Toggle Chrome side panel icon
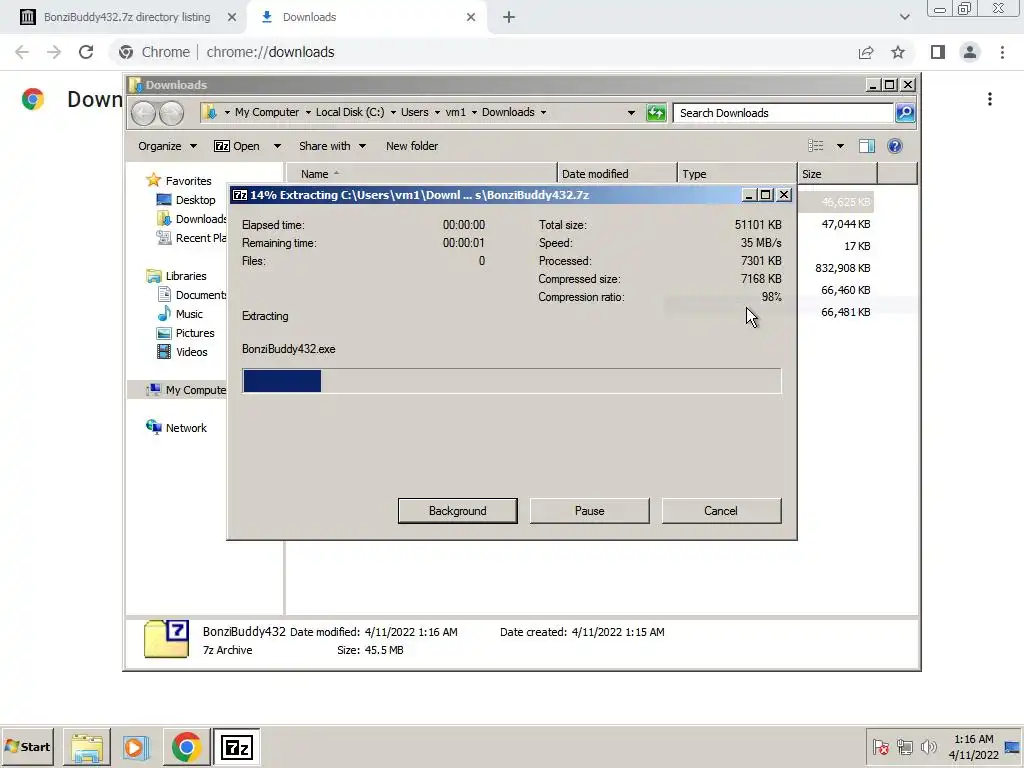Viewport: 1024px width, 768px height. tap(938, 52)
